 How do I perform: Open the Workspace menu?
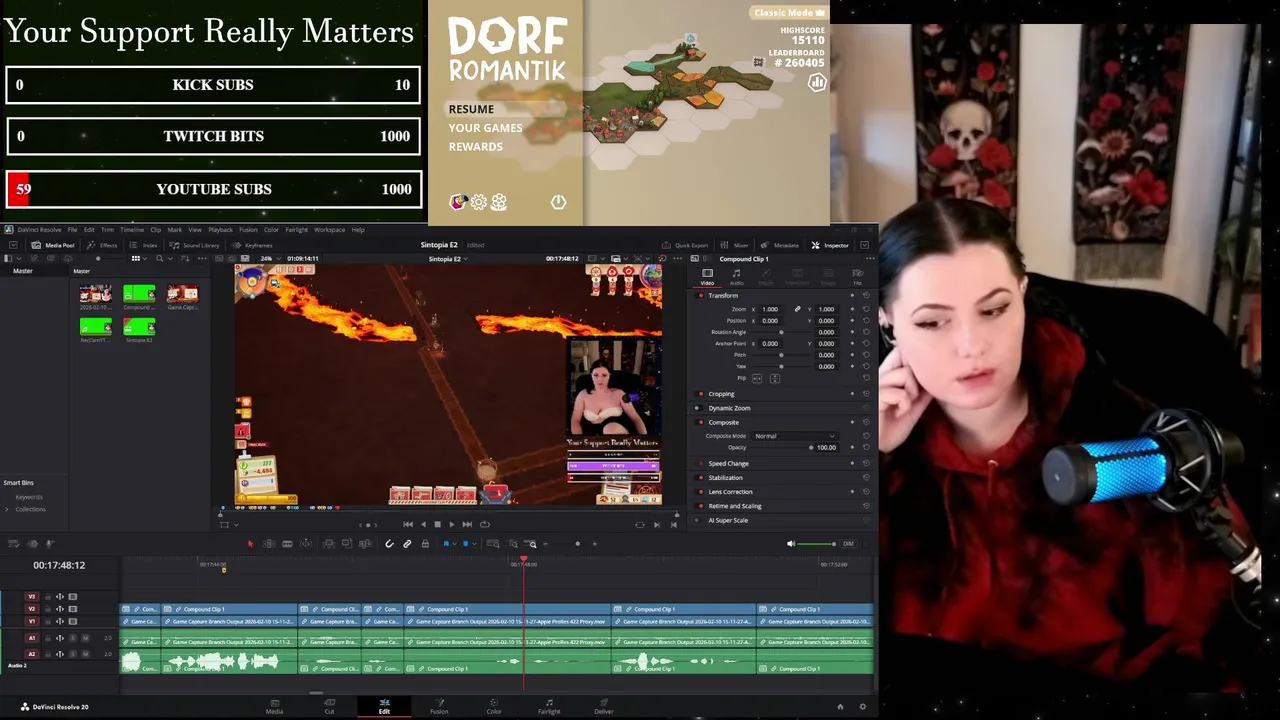329,230
